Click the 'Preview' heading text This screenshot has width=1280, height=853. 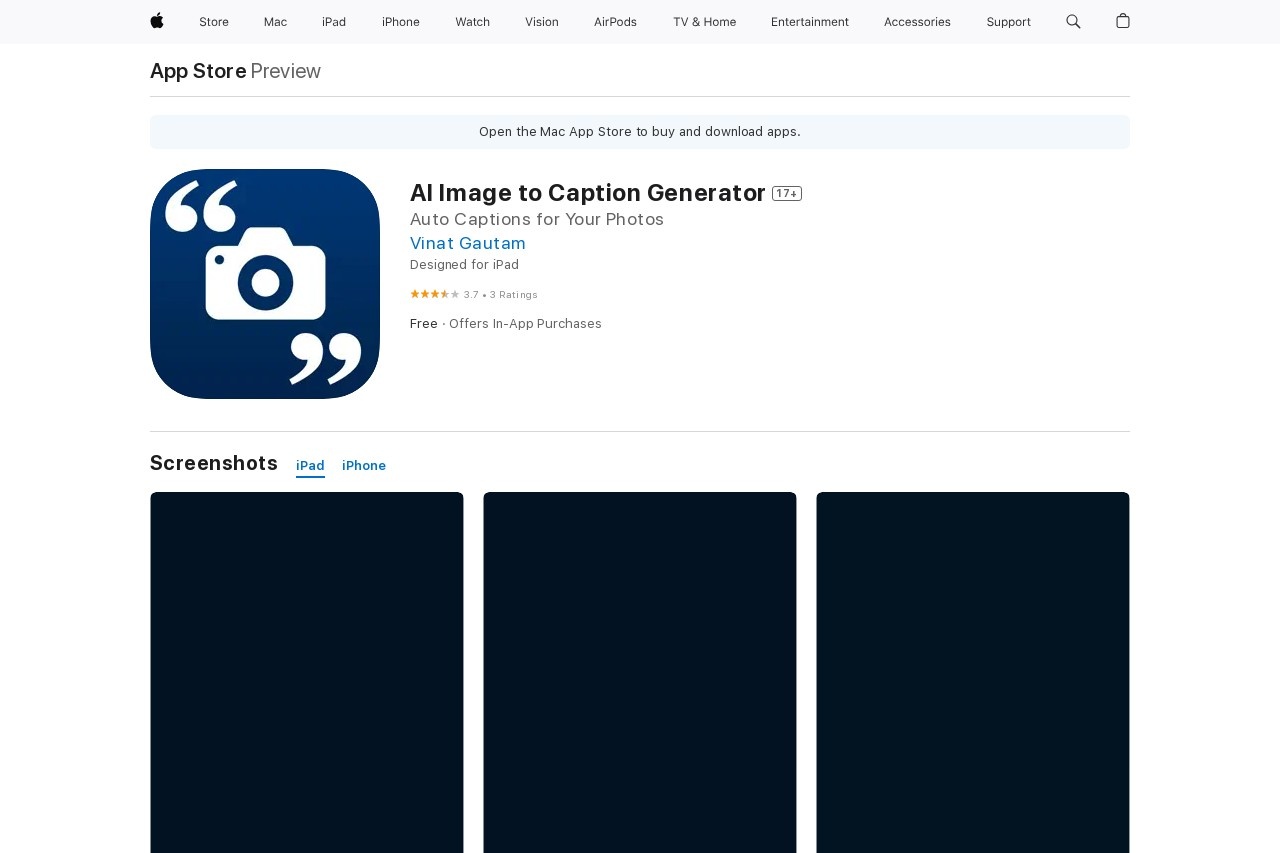pos(286,71)
